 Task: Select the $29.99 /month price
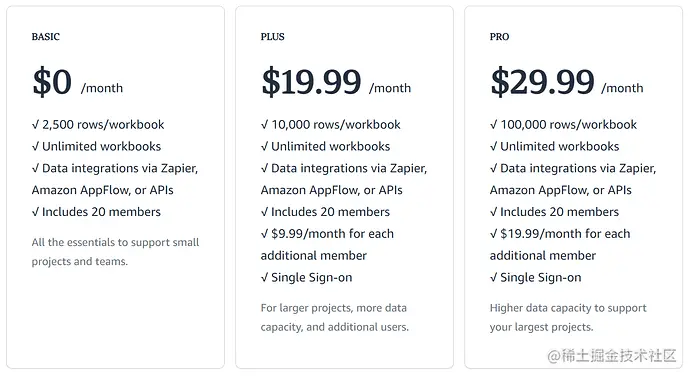click(567, 82)
